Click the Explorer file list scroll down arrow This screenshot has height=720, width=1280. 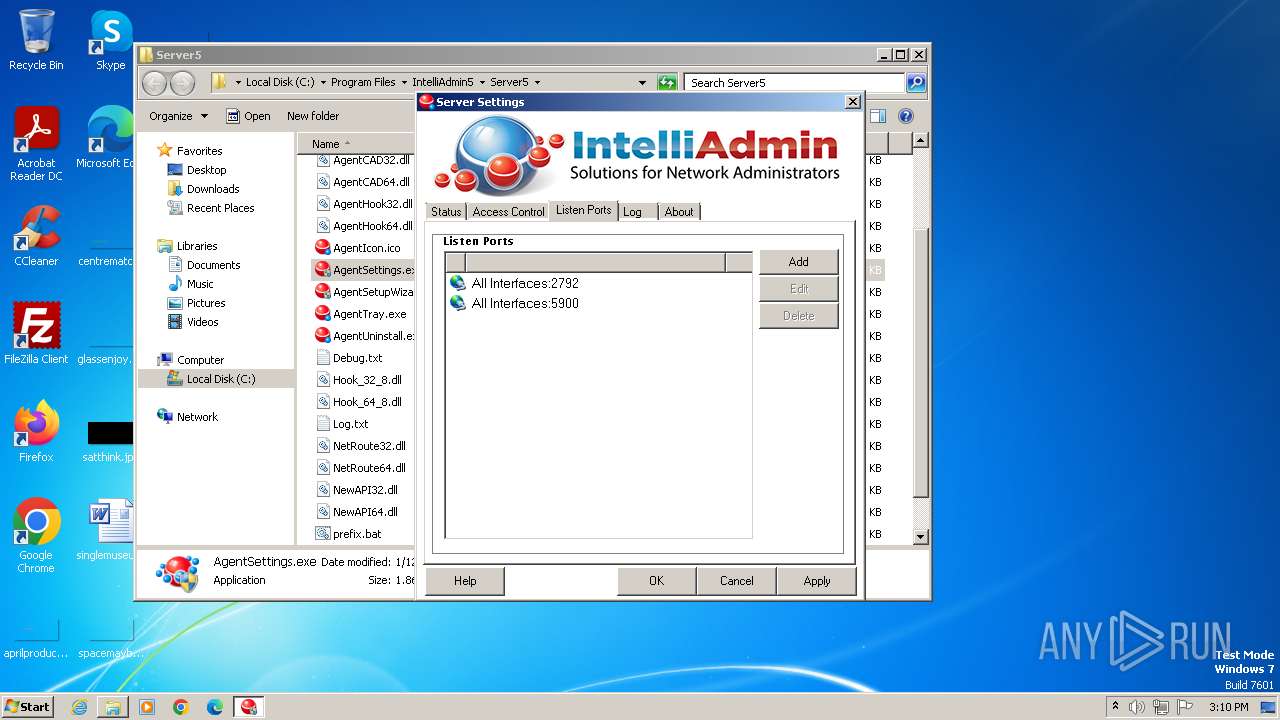(921, 537)
